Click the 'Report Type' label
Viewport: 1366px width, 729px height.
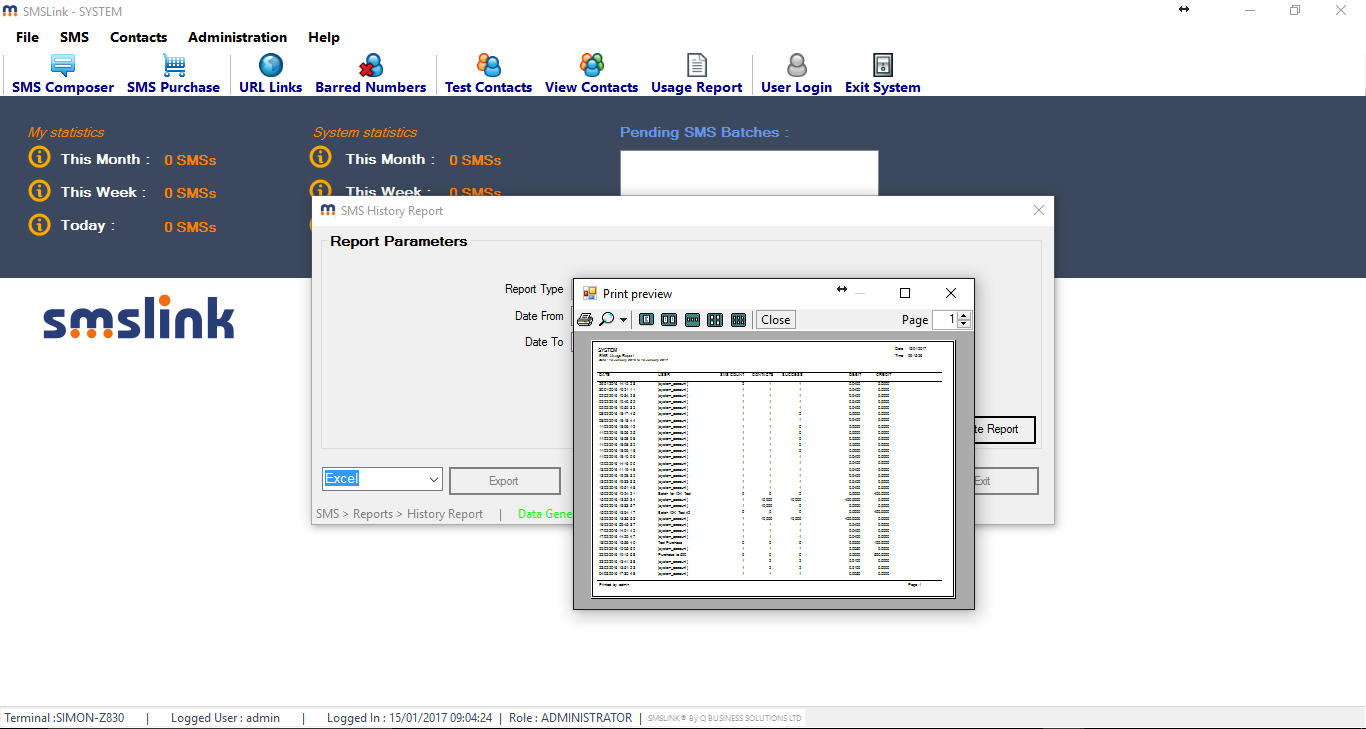(534, 289)
